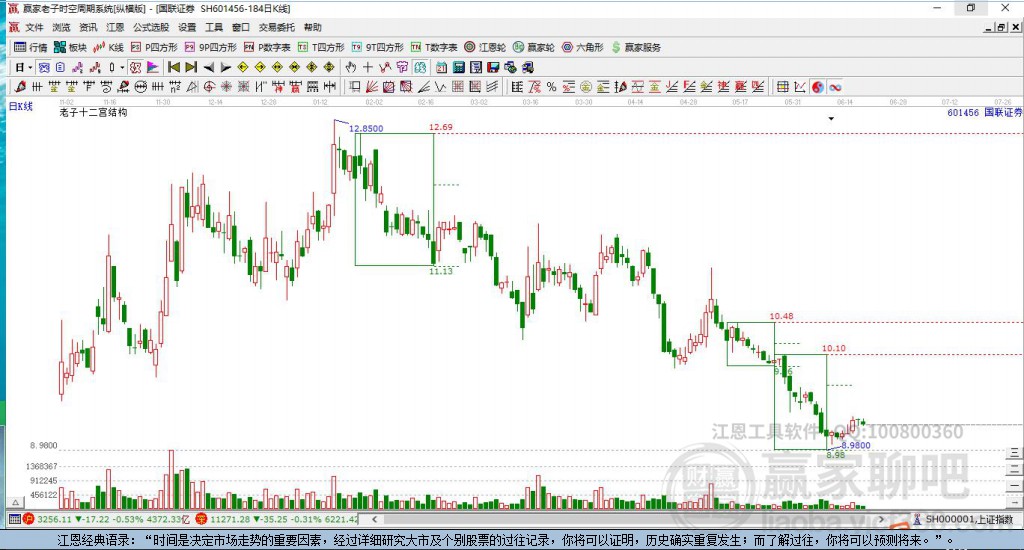Click the 601456 国联证券 stock label

click(984, 112)
